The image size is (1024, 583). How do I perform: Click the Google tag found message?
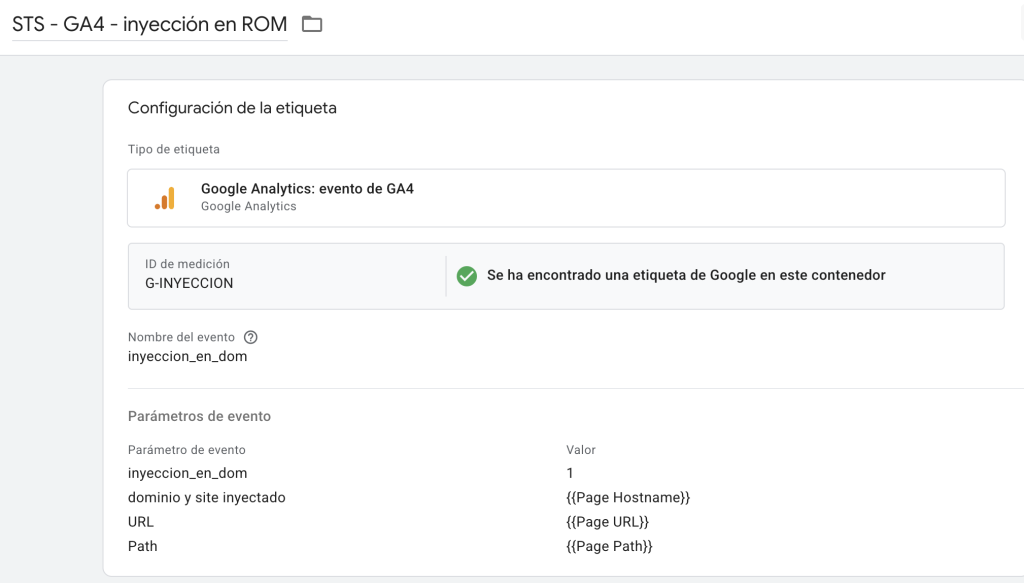(686, 276)
